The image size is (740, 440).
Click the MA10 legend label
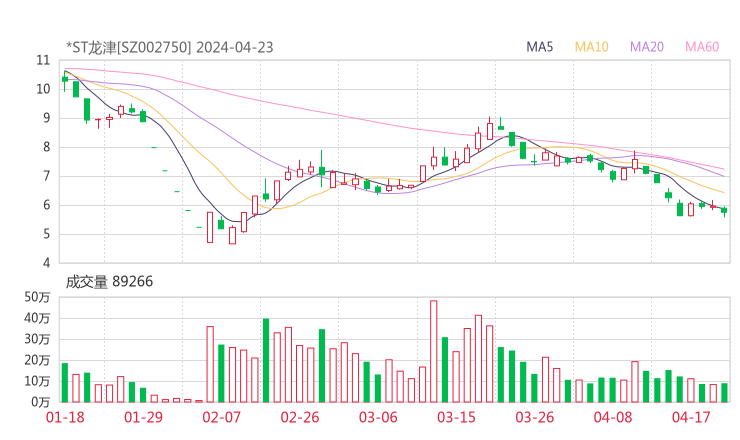591,47
